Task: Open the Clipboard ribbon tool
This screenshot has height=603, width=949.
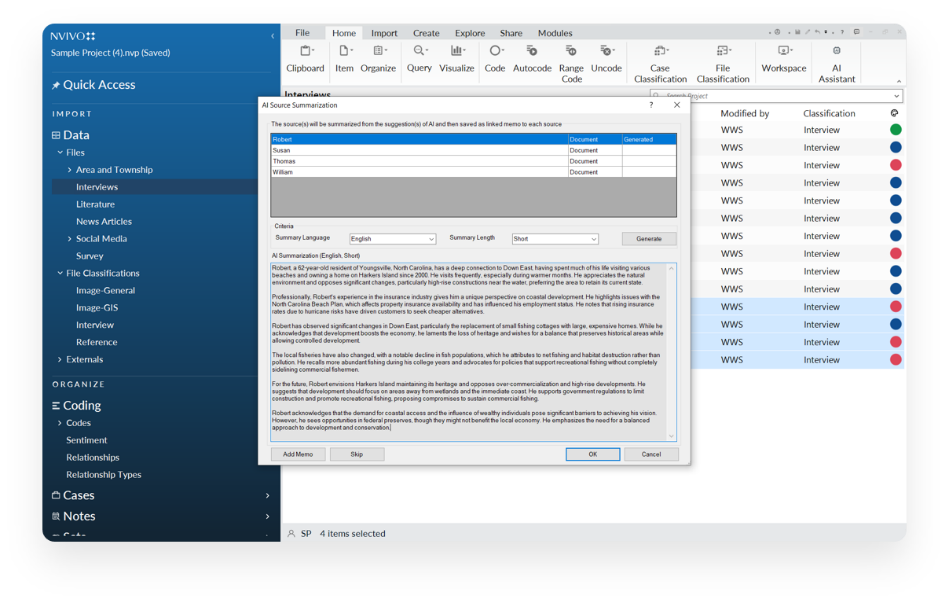Action: click(x=305, y=59)
